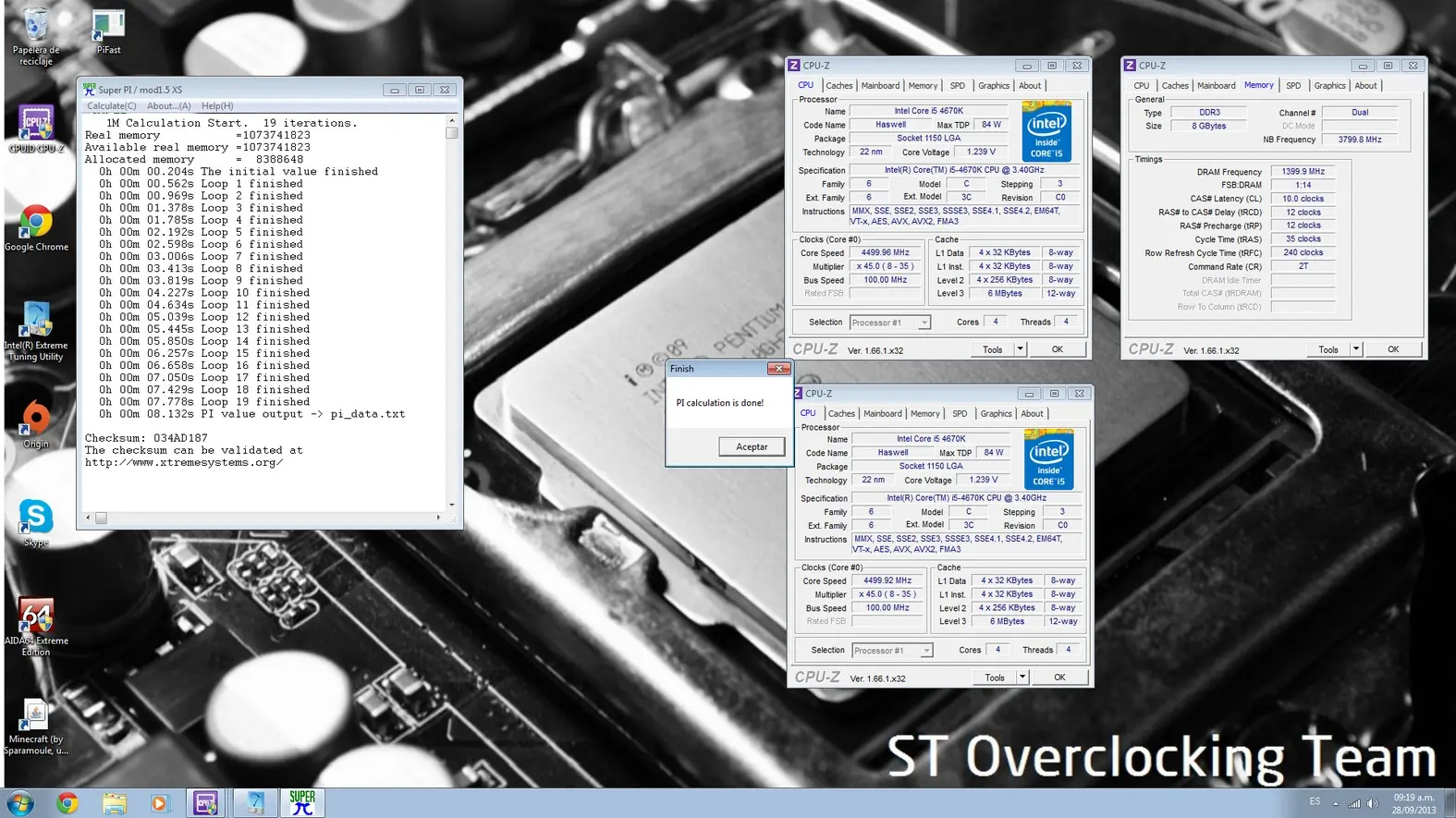Select CPU tab in the CPU-Z Memory window
Viewport: 1456px width, 818px height.
coord(1142,86)
